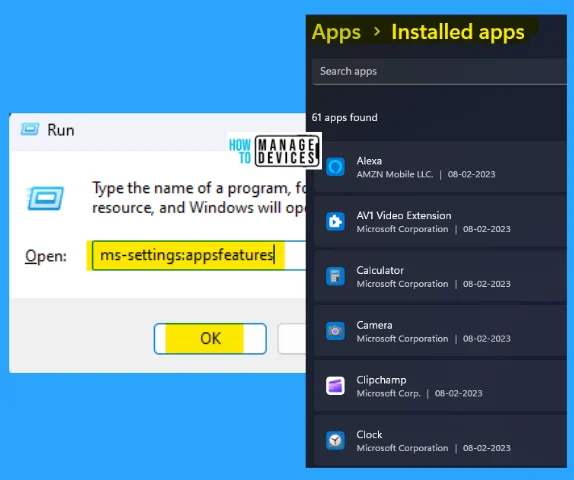Click the Open: label in Run
This screenshot has height=480, width=574.
point(46,256)
